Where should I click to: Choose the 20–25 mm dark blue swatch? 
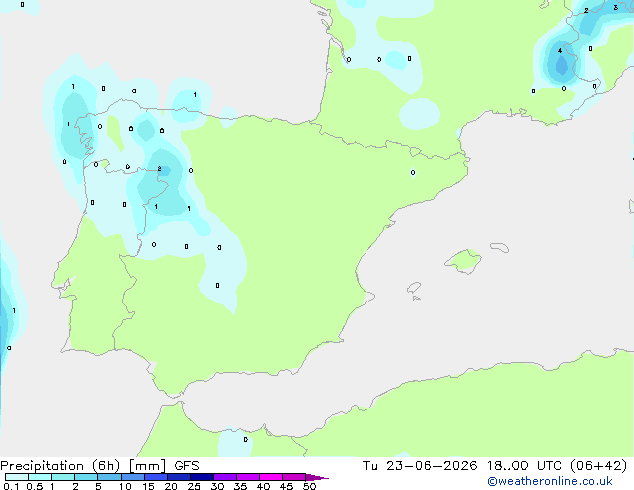coord(179,477)
